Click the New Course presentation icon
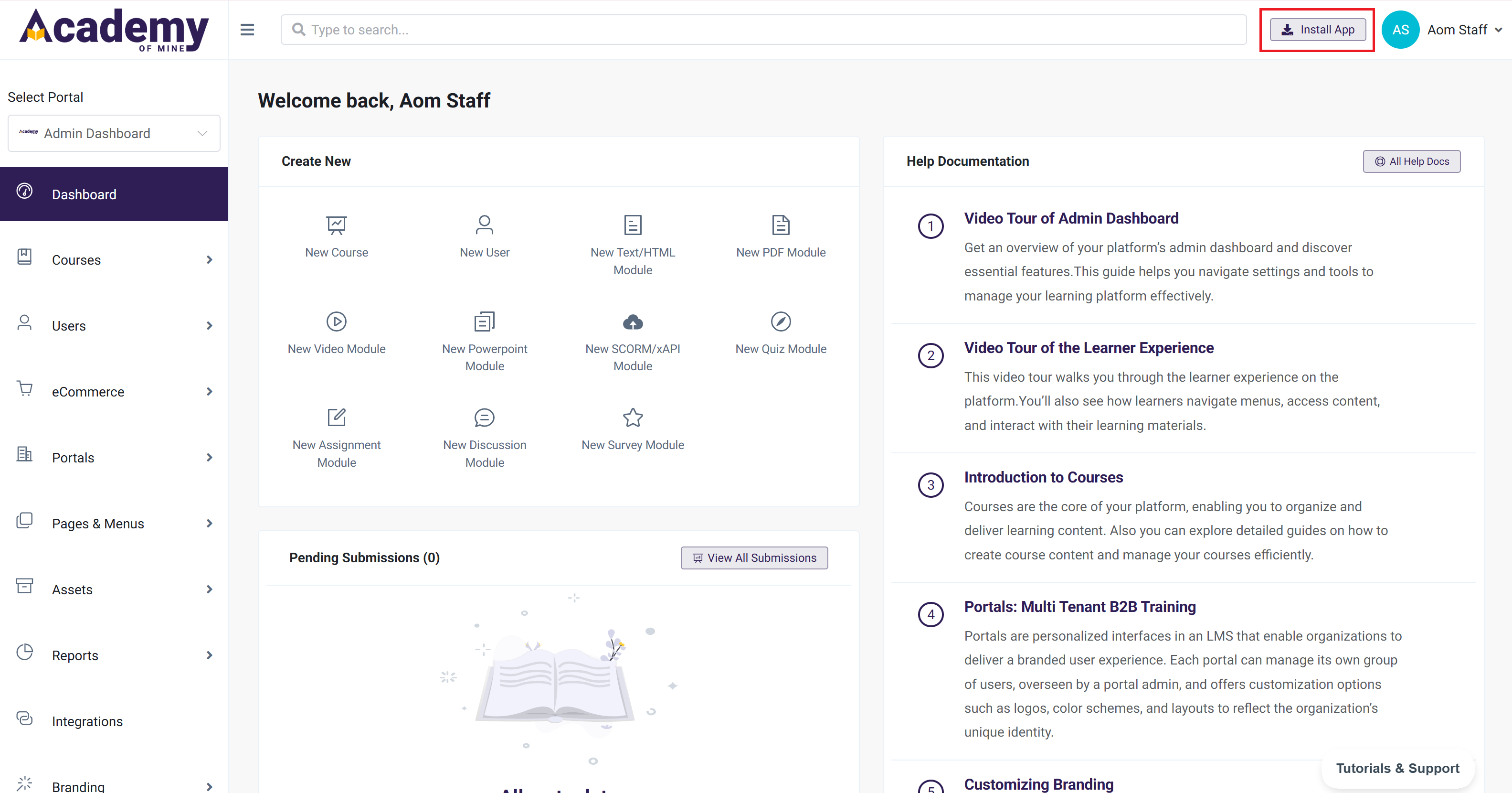This screenshot has height=793, width=1512. (x=336, y=225)
